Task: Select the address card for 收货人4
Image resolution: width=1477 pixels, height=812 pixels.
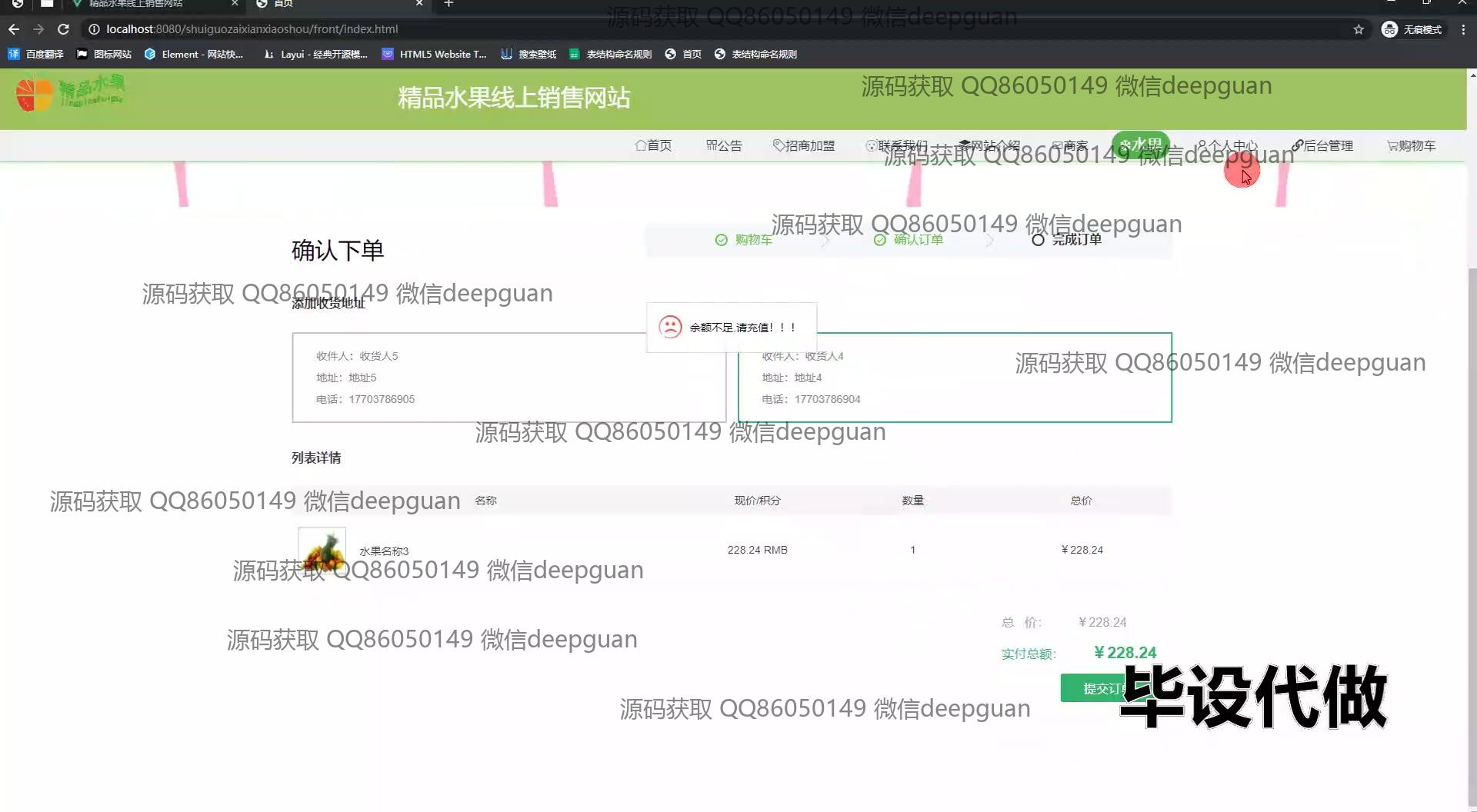Action: coord(955,378)
